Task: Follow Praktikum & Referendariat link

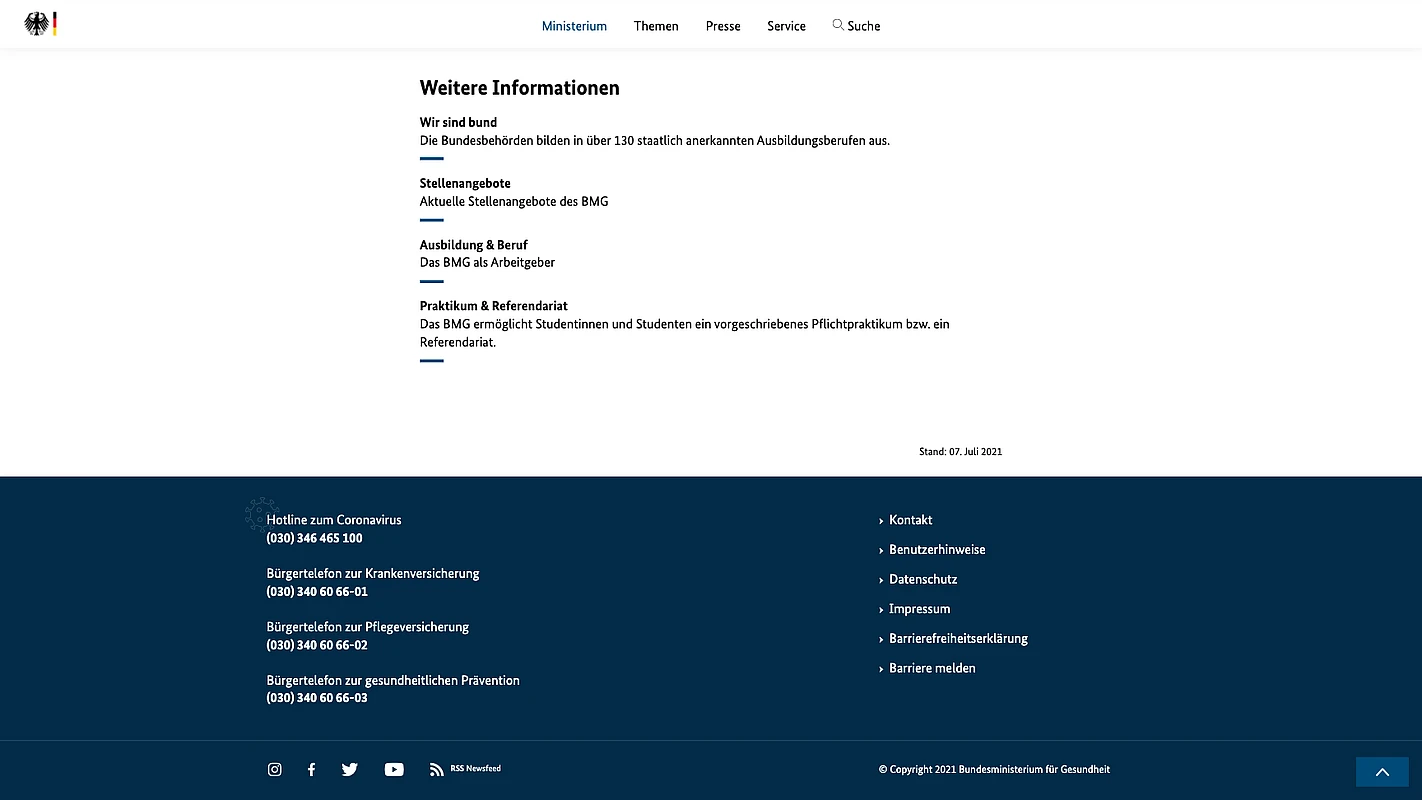Action: (493, 305)
